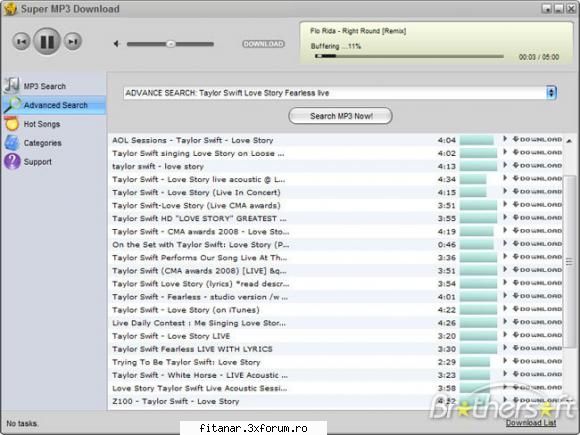Play preview of 'CMA awards 2008 - Love Sto...'

coord(505,230)
